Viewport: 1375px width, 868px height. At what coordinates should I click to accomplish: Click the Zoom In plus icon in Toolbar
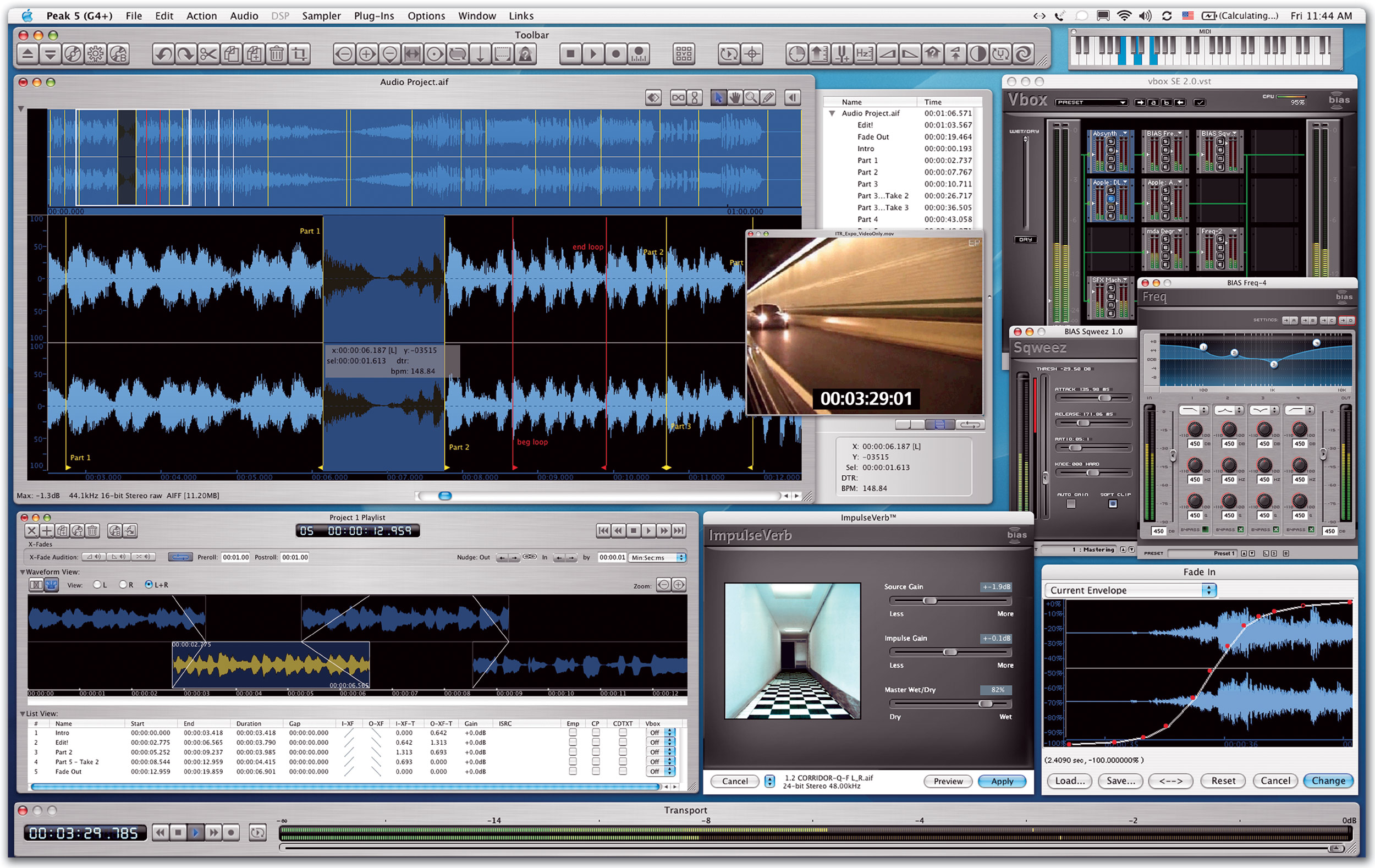pyautogui.click(x=367, y=54)
